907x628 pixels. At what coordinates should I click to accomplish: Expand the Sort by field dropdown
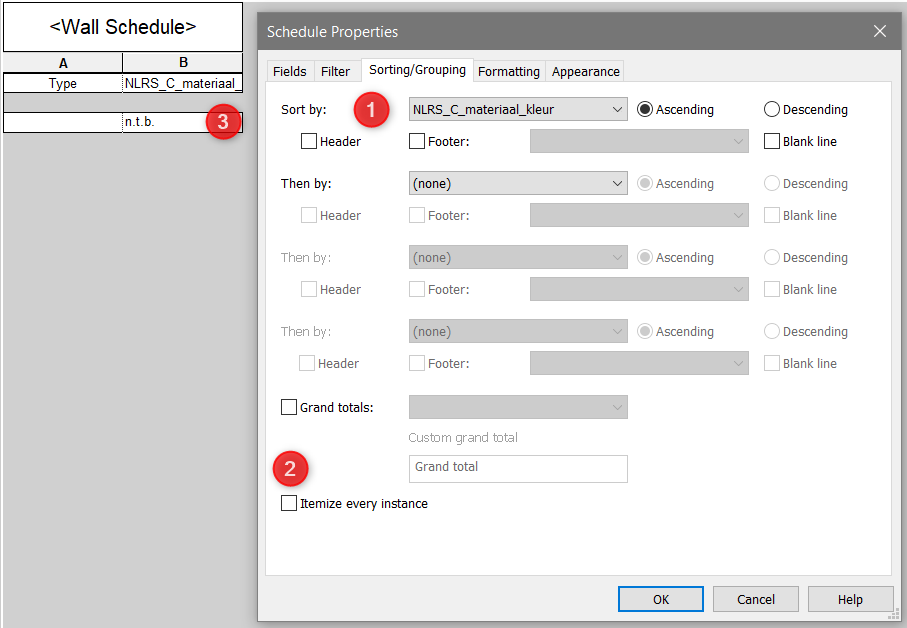click(518, 109)
